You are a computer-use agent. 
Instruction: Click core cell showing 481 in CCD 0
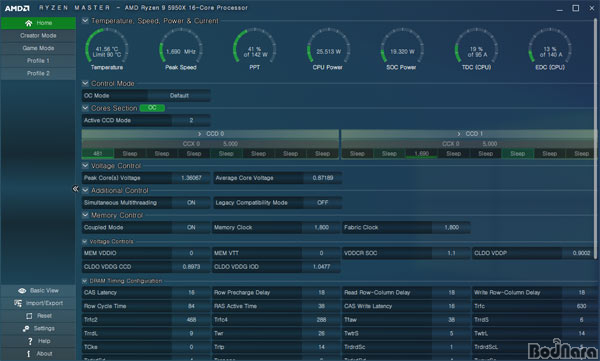(98, 154)
